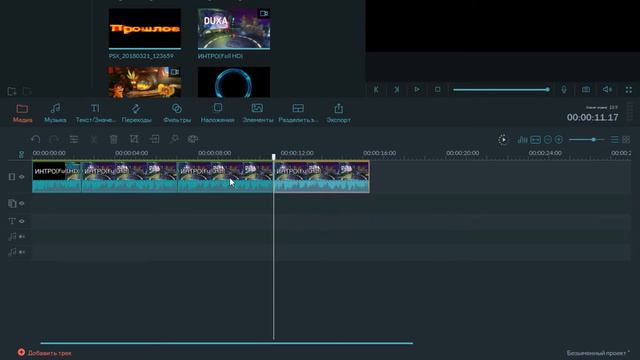Click the PSX_20180321 file name label
Screen dimensions: 640x360
pyautogui.click(x=141, y=56)
